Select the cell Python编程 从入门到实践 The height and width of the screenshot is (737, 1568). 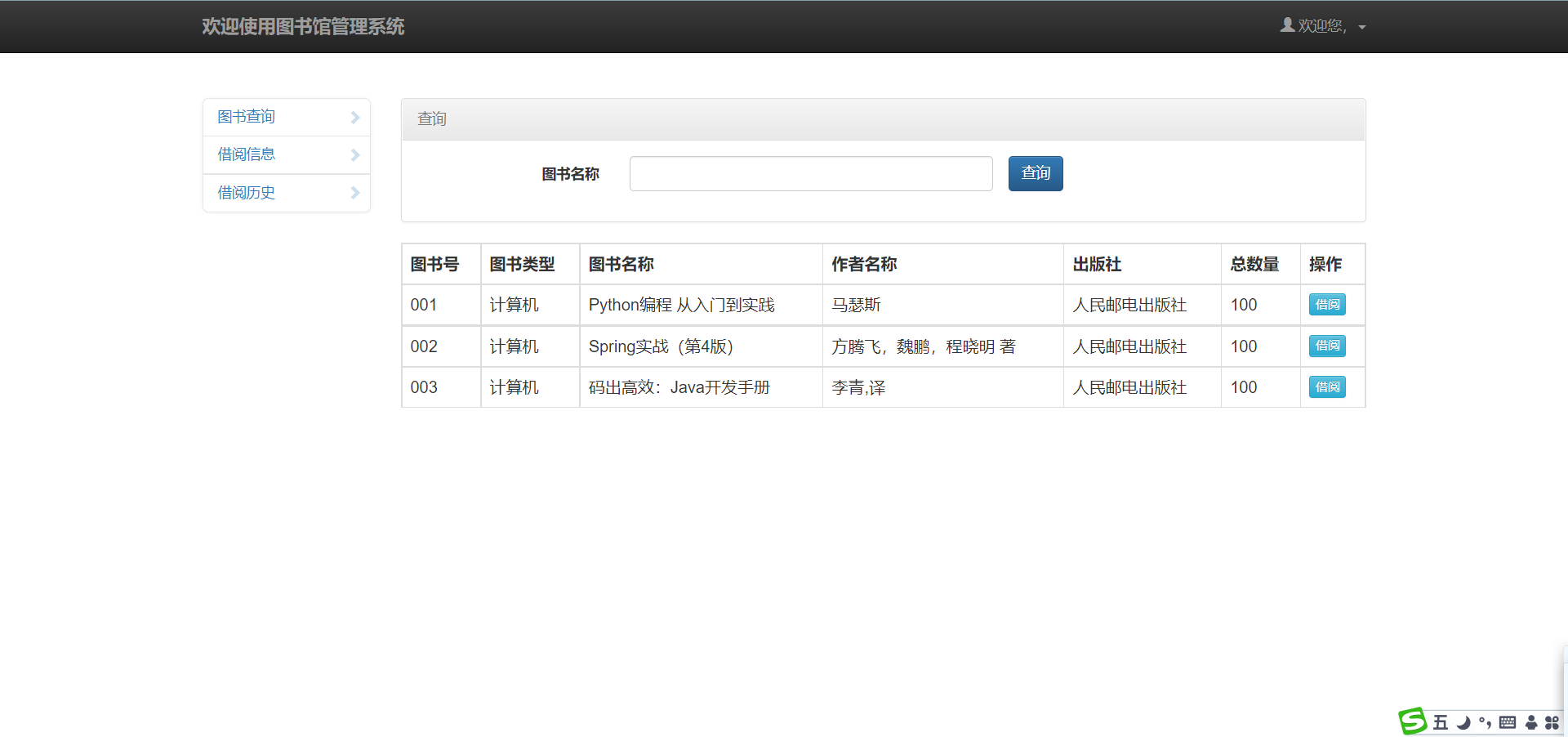pyautogui.click(x=701, y=305)
